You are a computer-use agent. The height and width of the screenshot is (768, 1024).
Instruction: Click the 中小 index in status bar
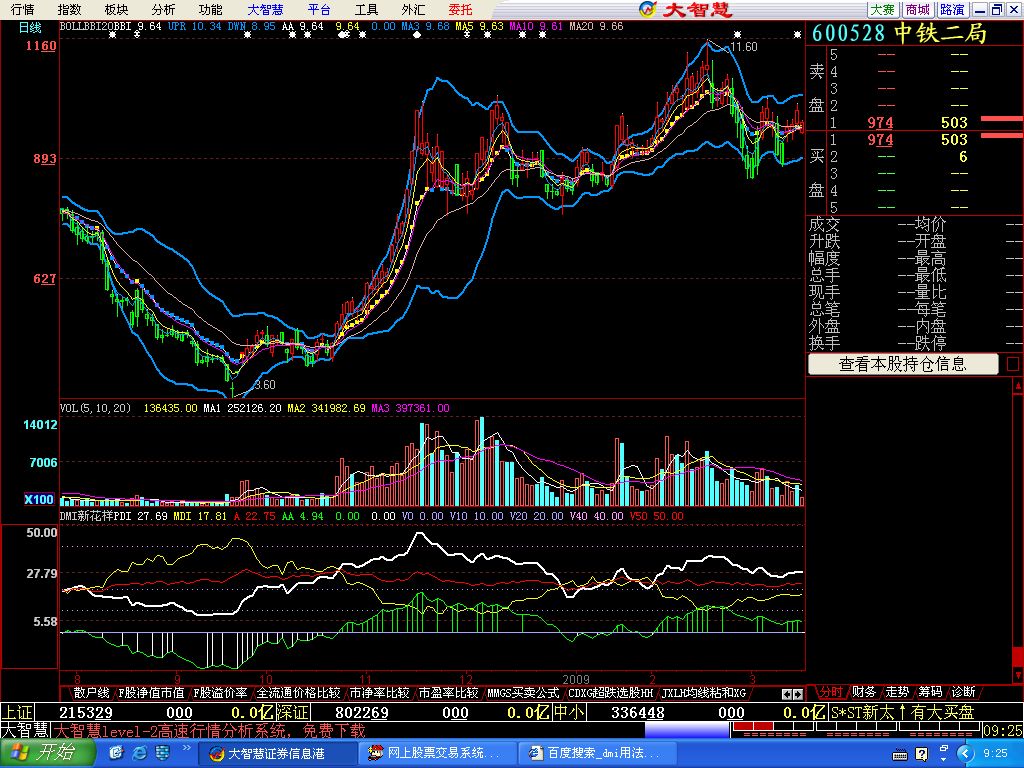coord(569,712)
